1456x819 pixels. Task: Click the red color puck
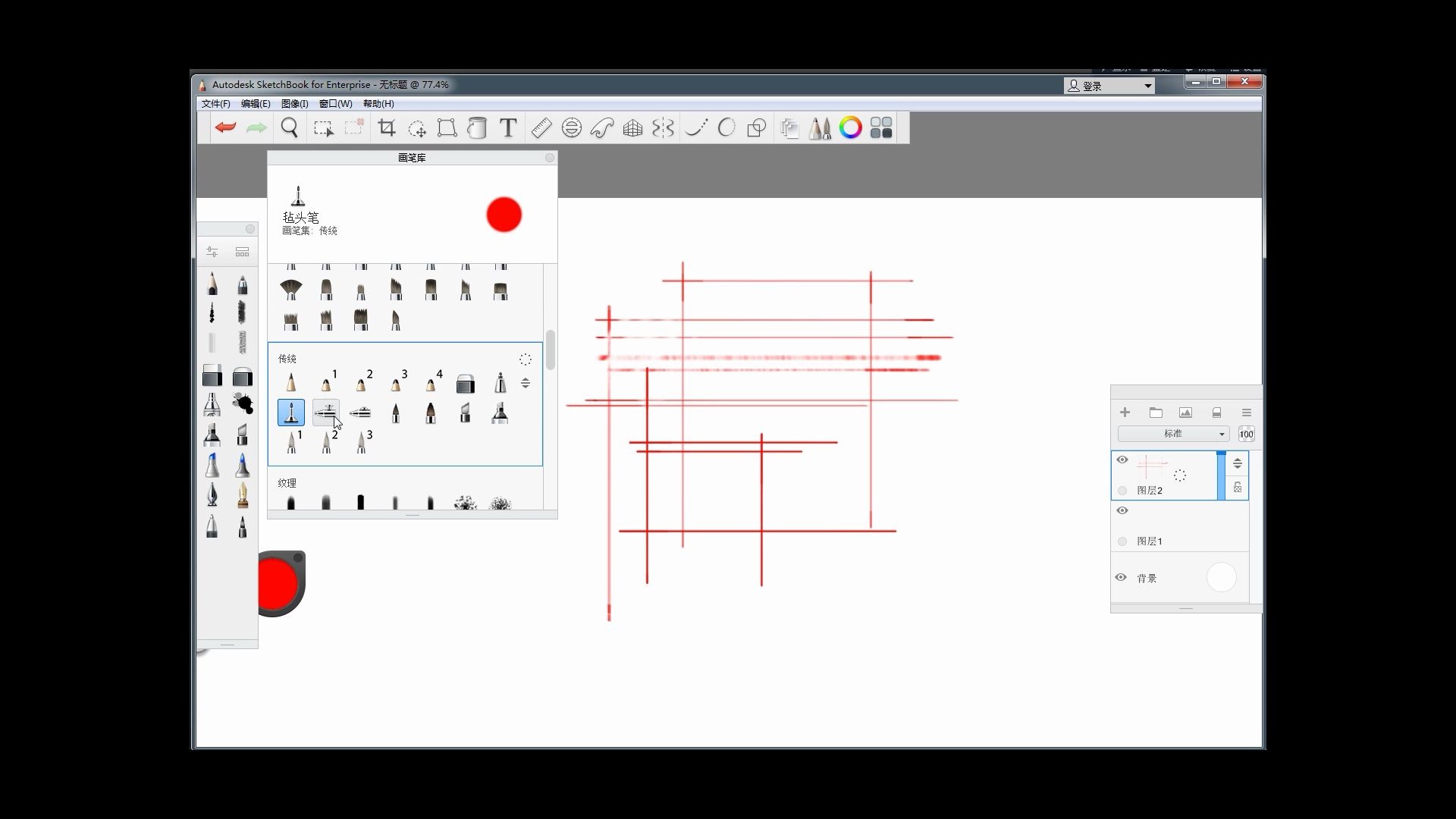pos(278,583)
